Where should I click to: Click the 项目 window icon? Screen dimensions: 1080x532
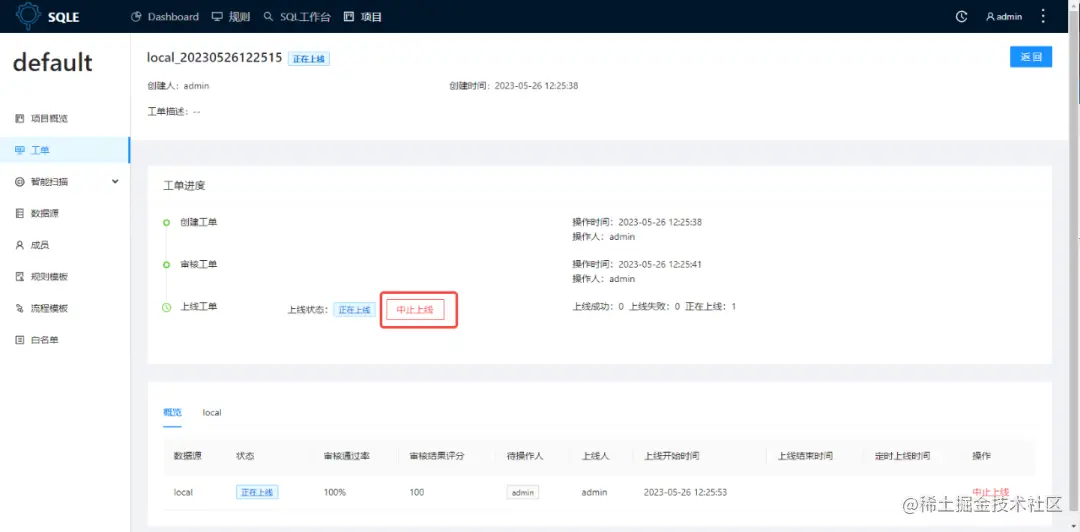pos(349,17)
